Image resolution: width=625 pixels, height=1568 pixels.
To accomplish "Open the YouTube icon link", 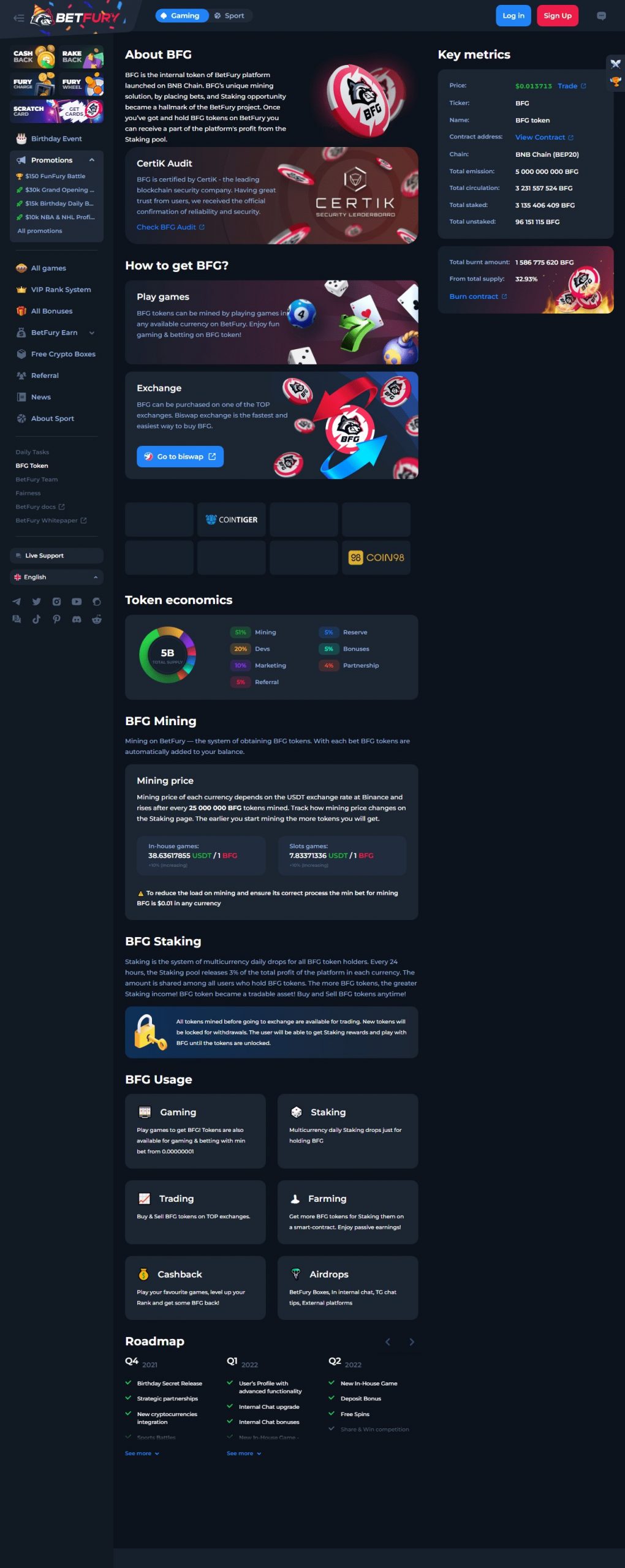I will click(x=77, y=601).
